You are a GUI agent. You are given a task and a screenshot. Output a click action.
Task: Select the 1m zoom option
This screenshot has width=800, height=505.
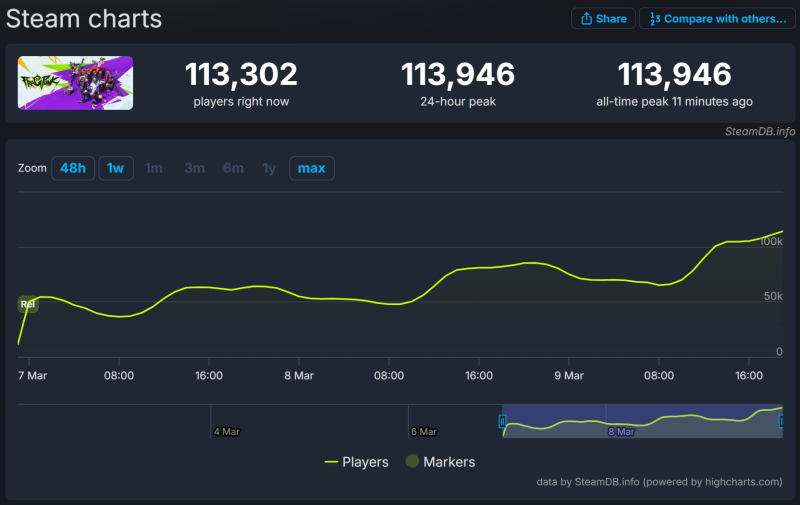tap(154, 168)
